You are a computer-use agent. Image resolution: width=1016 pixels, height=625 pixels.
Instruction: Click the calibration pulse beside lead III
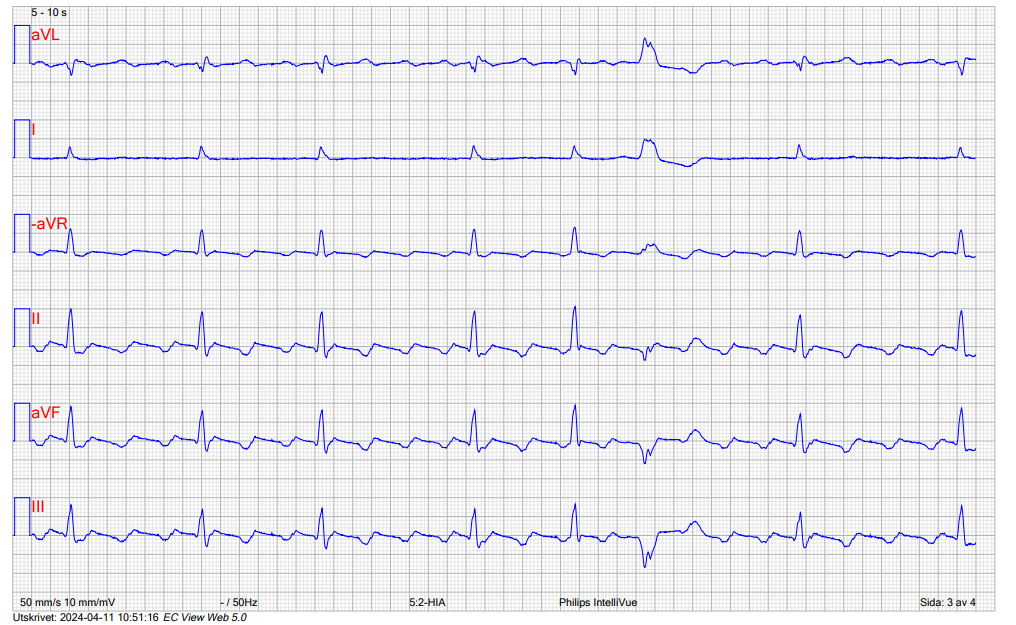pos(21,516)
